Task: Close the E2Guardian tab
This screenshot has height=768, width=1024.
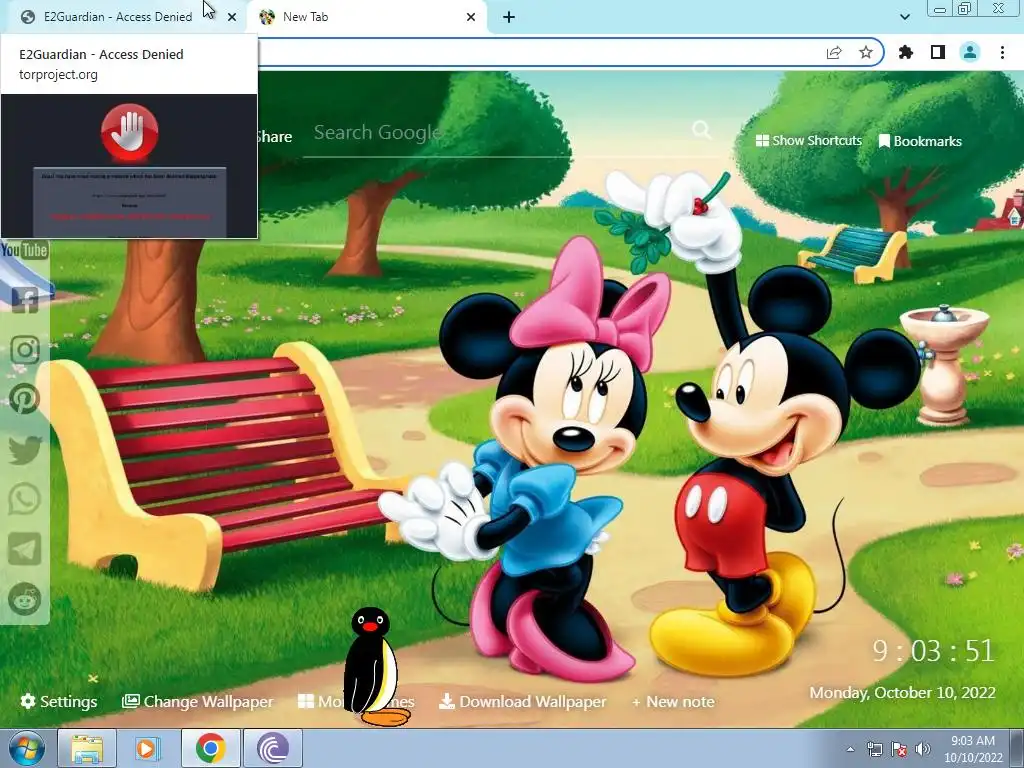Action: [232, 17]
